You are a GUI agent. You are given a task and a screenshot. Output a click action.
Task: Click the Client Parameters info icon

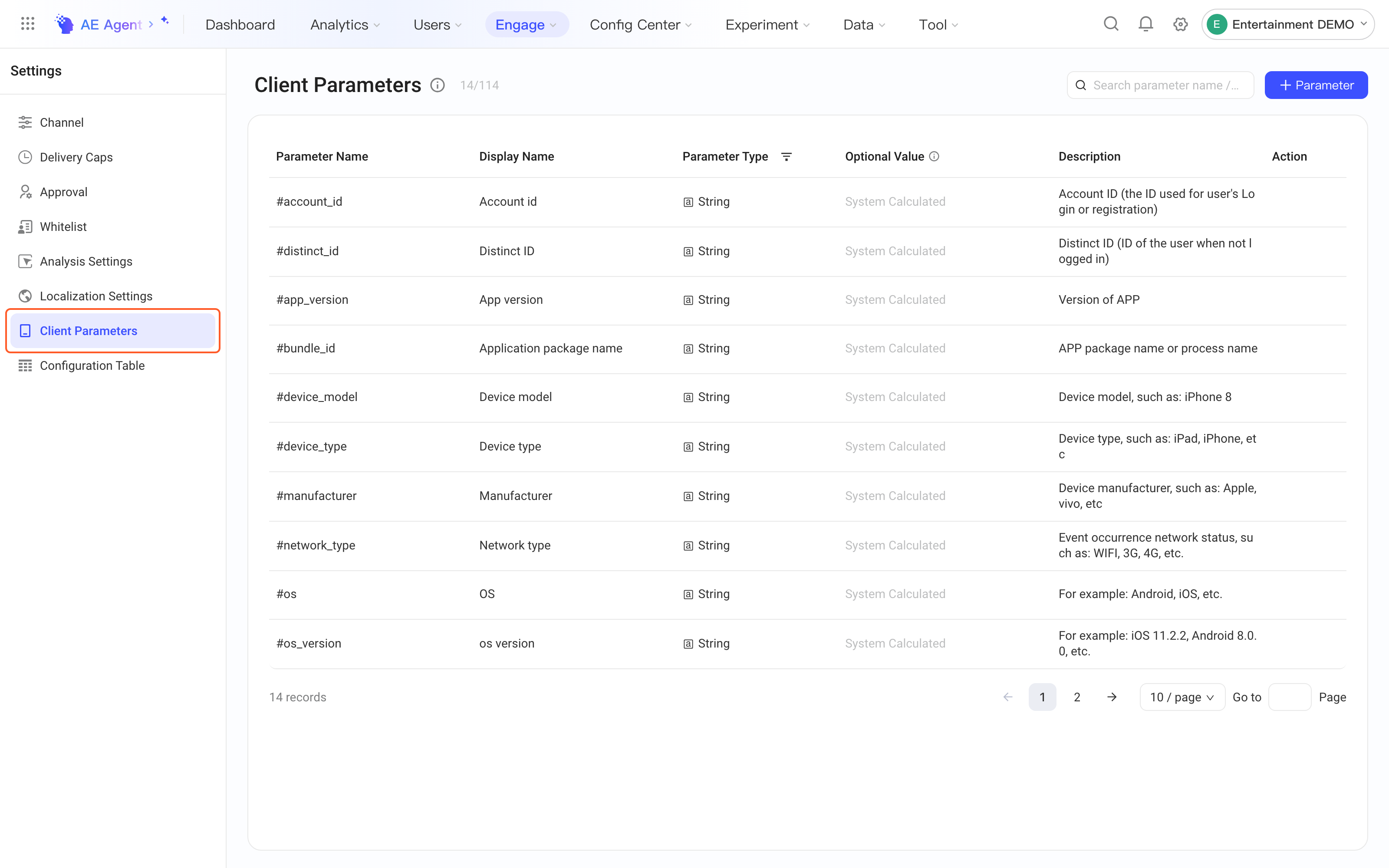(438, 85)
